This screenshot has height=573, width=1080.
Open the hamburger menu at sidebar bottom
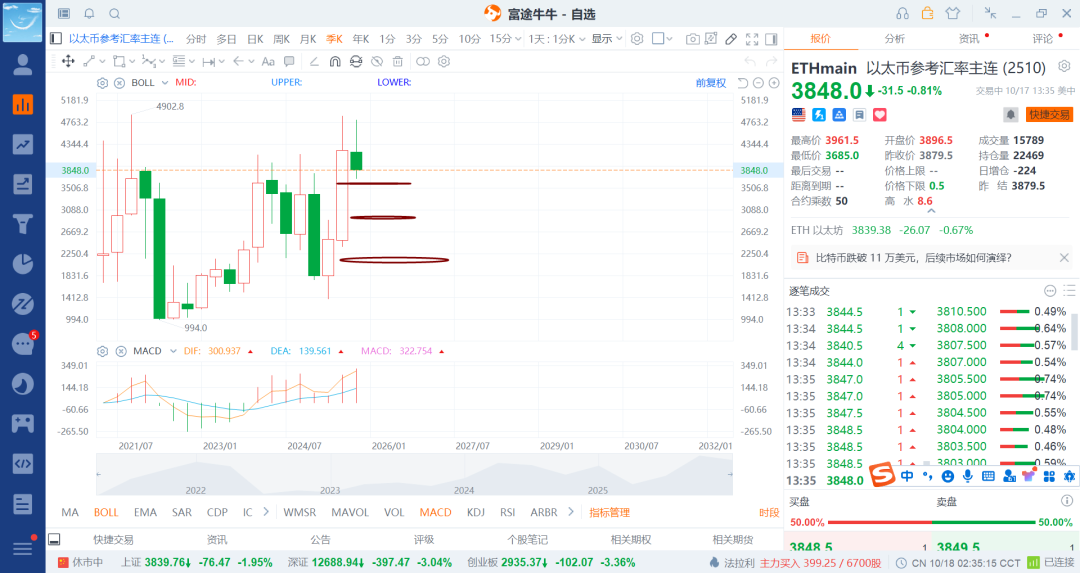[x=23, y=547]
